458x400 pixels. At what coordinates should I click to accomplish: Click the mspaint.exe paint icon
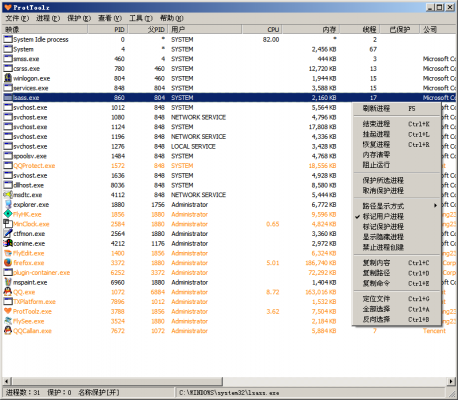[8, 282]
